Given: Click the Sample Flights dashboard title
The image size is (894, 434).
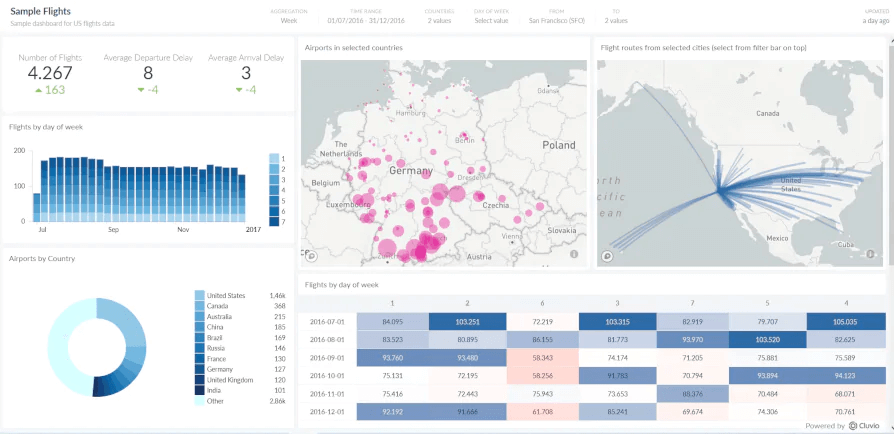Looking at the screenshot, I should [40, 11].
